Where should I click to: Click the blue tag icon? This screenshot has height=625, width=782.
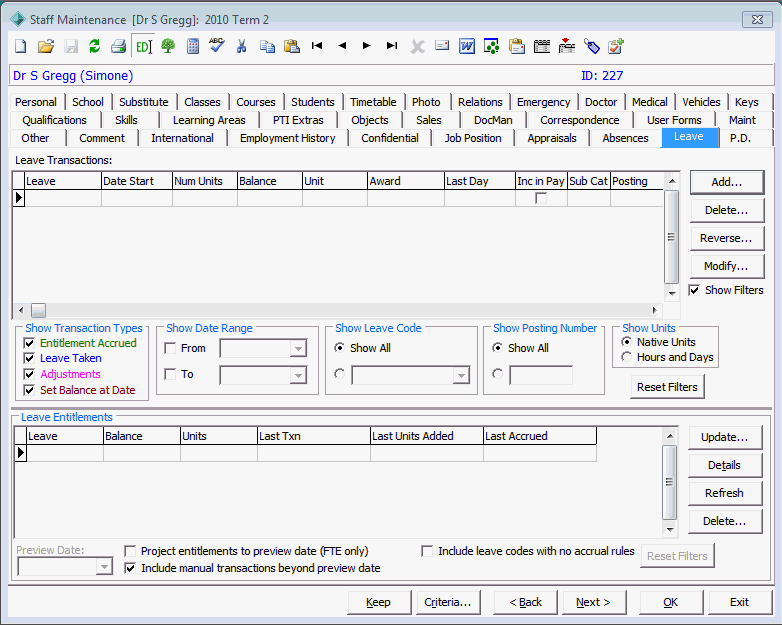pos(591,46)
